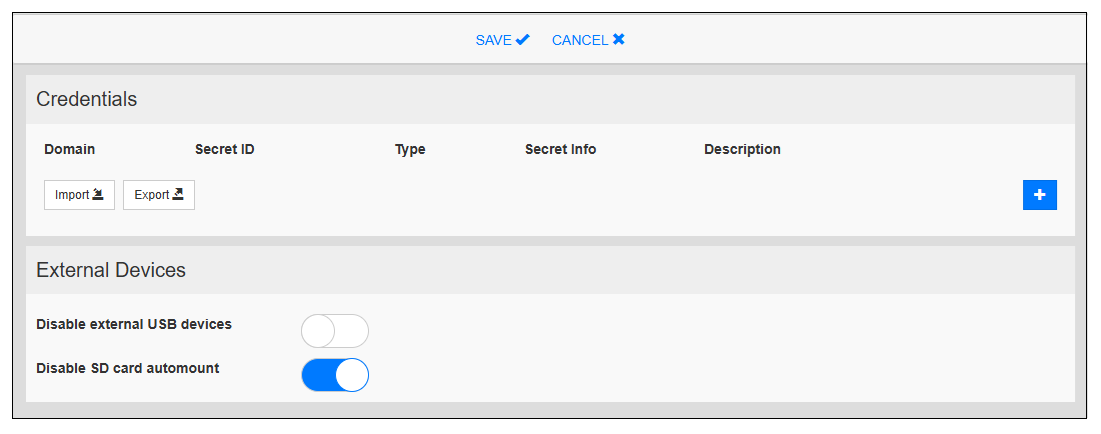Select the Description column header

[x=742, y=150]
